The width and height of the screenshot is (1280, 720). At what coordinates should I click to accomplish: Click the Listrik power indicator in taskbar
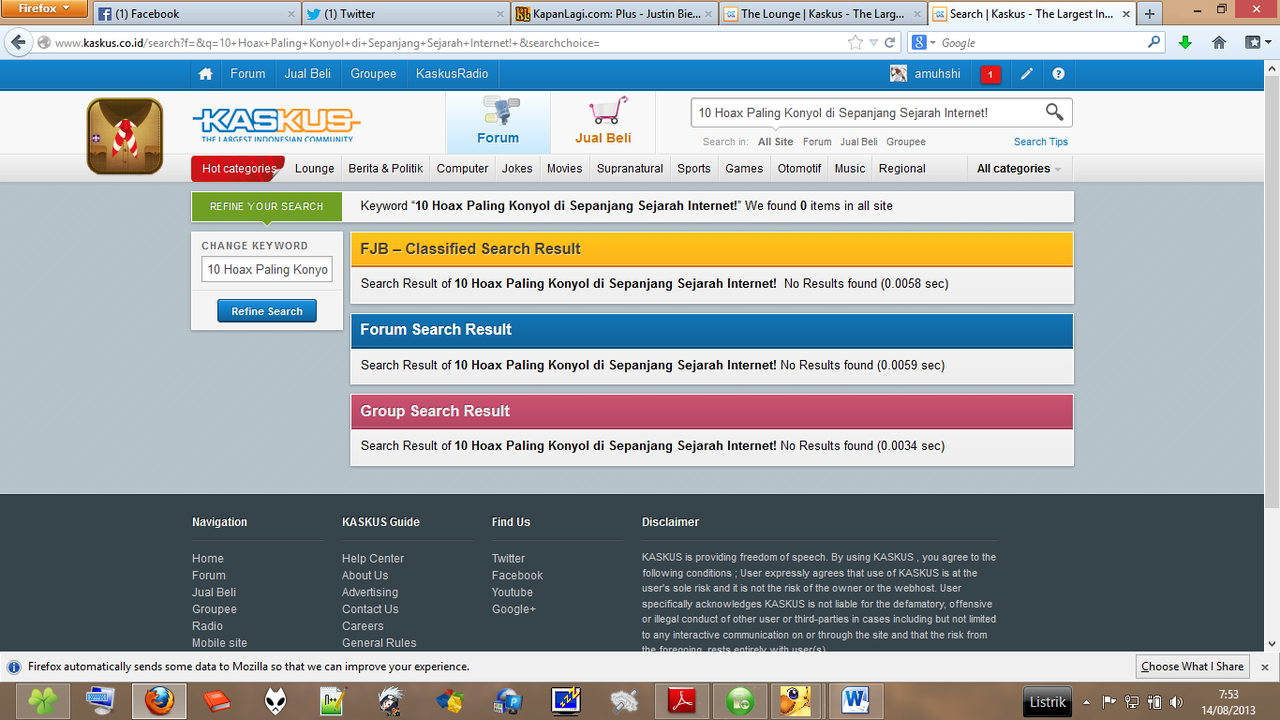tap(1047, 702)
